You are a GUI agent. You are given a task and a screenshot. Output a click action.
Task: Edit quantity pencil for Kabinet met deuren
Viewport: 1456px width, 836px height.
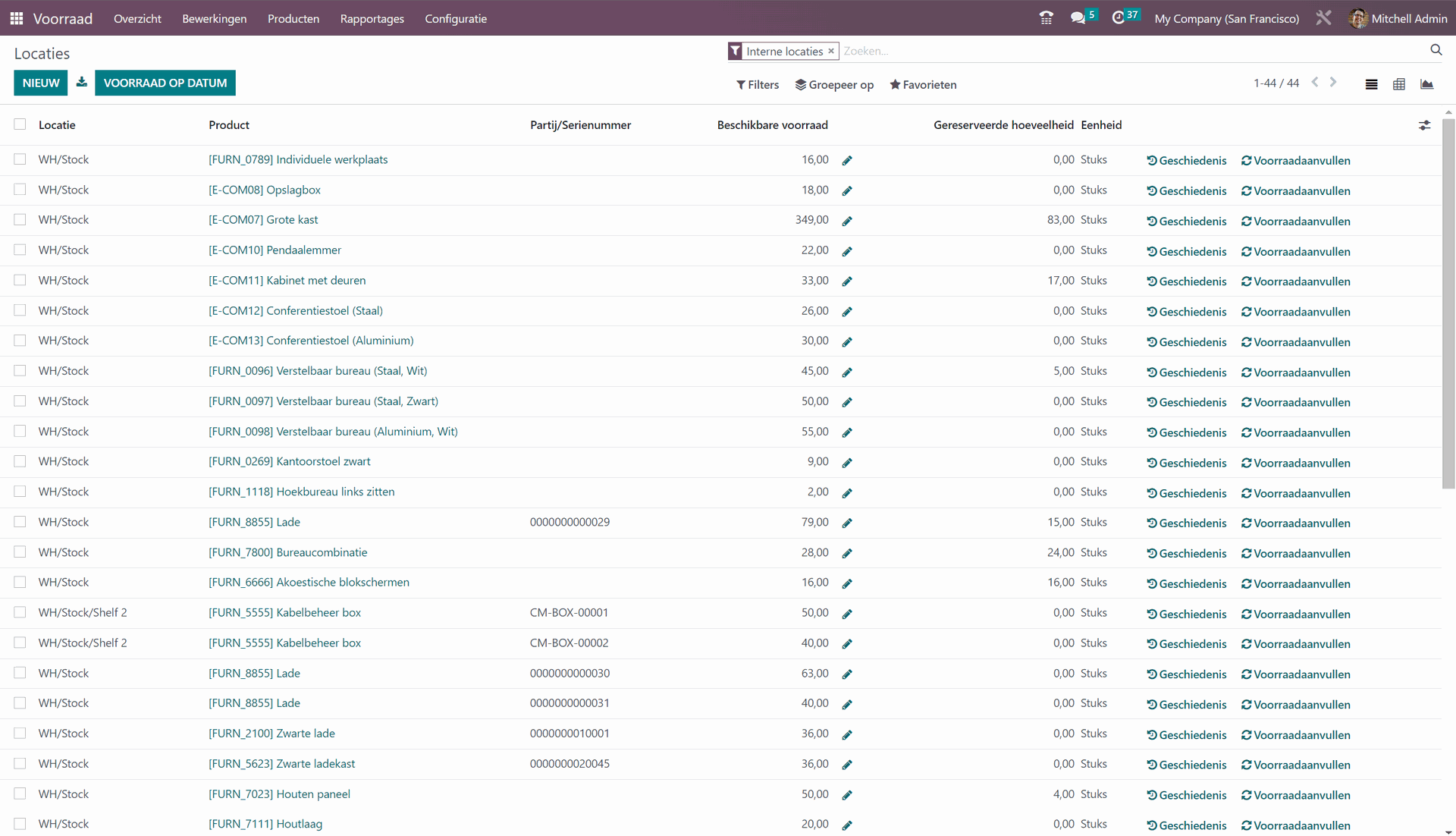tap(847, 281)
